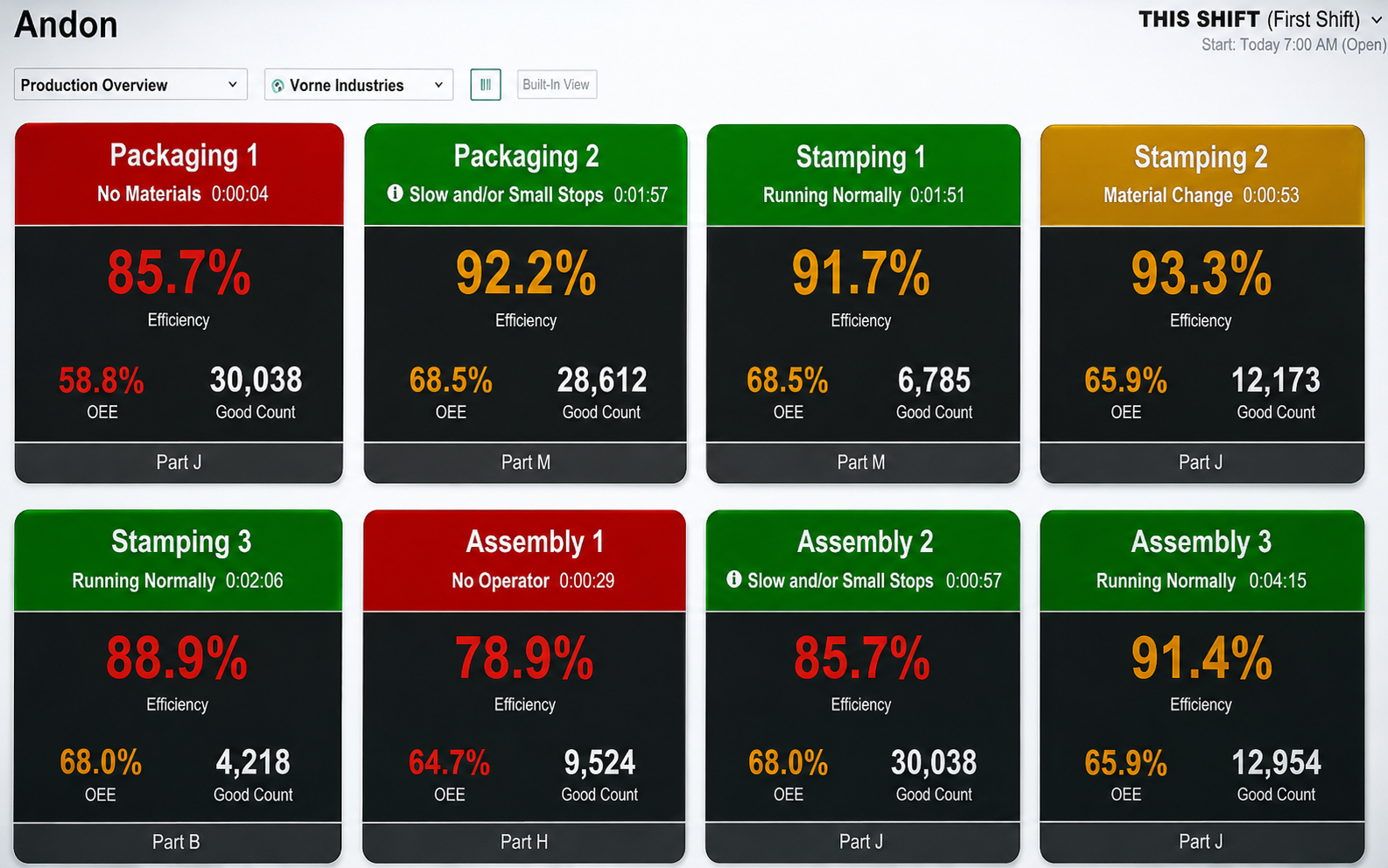Screen dimensions: 1388x868
Task: Click the globe icon beside Vorne Industries
Action: point(278,86)
